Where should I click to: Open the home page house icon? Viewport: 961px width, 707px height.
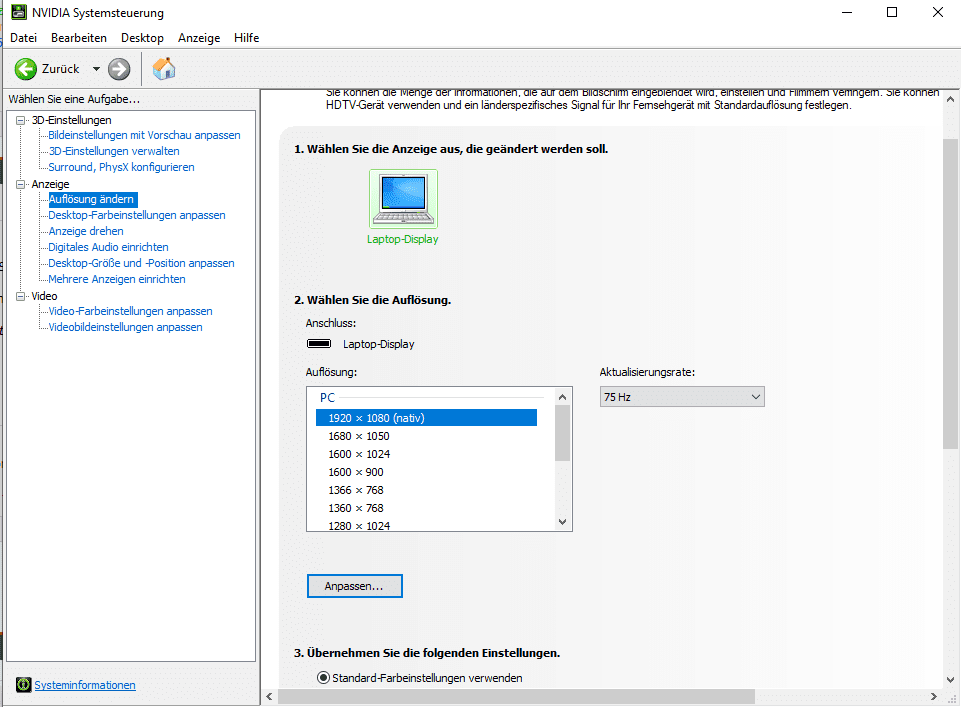point(164,69)
